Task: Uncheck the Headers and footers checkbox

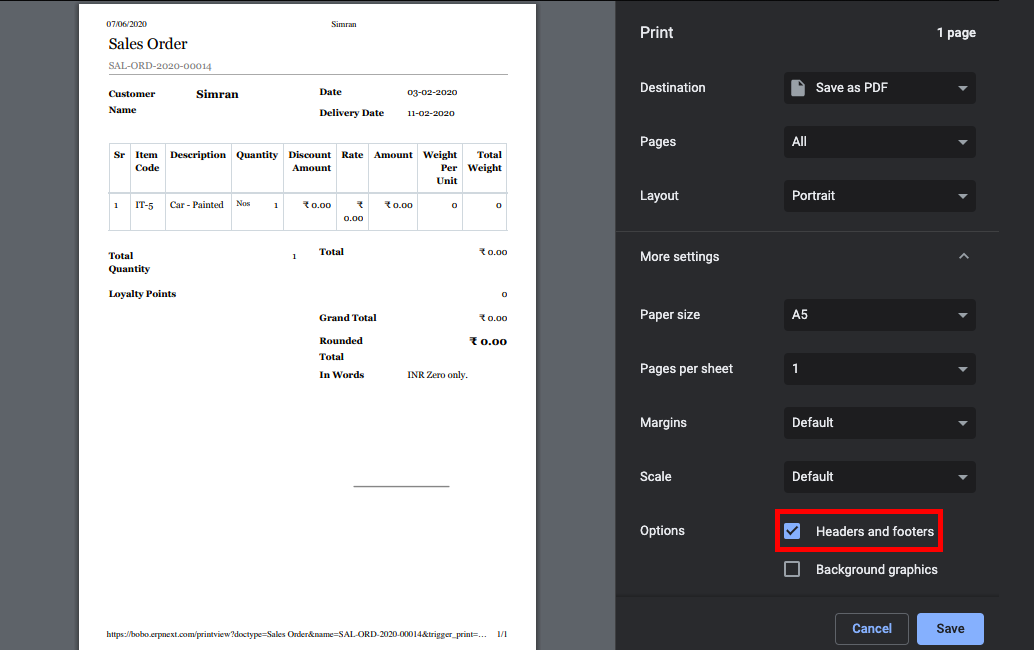Action: (x=792, y=531)
